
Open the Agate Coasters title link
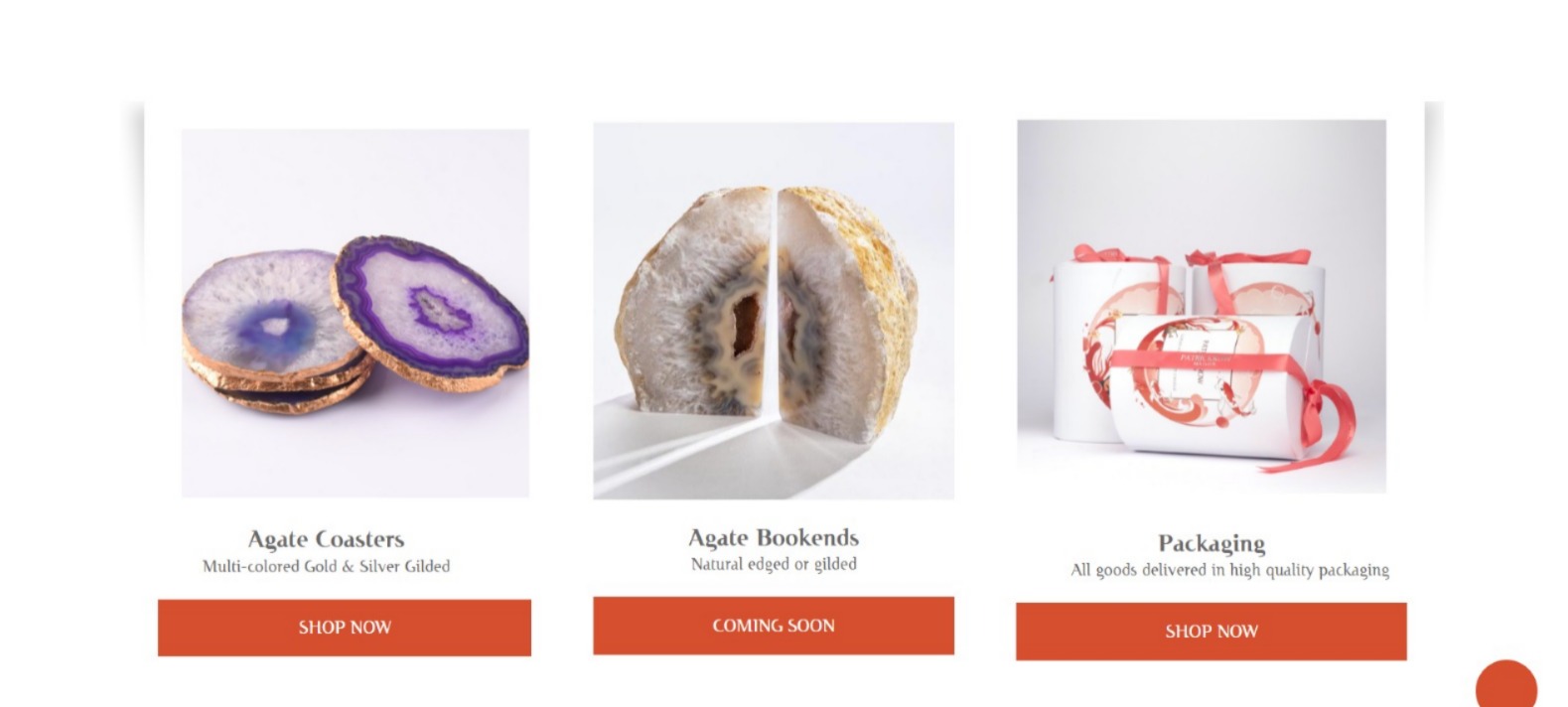click(326, 539)
